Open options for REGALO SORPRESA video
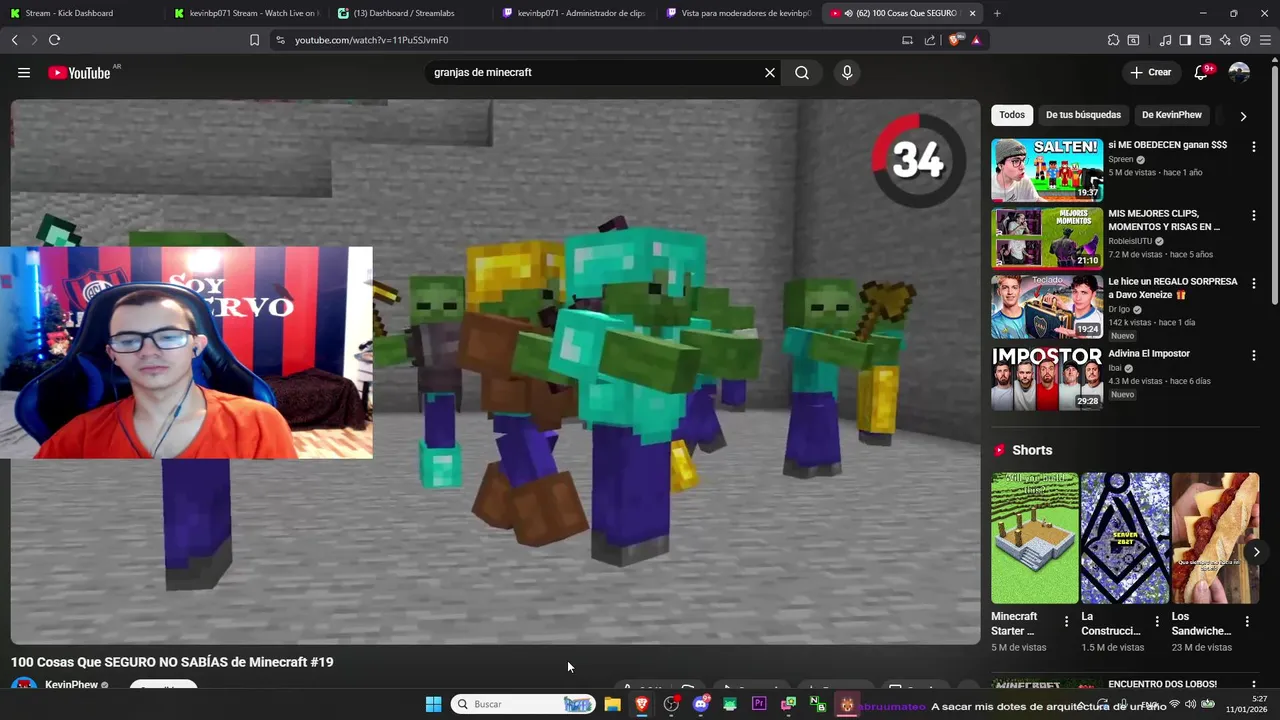The width and height of the screenshot is (1280, 720). (1253, 283)
